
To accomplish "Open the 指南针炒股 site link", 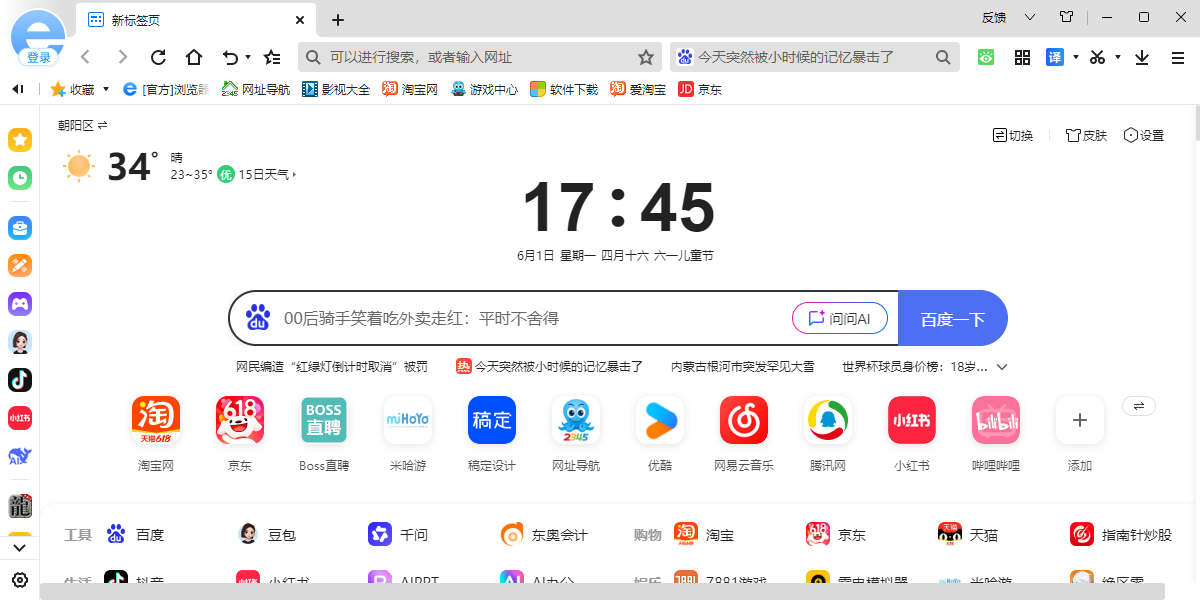I will coord(1120,535).
